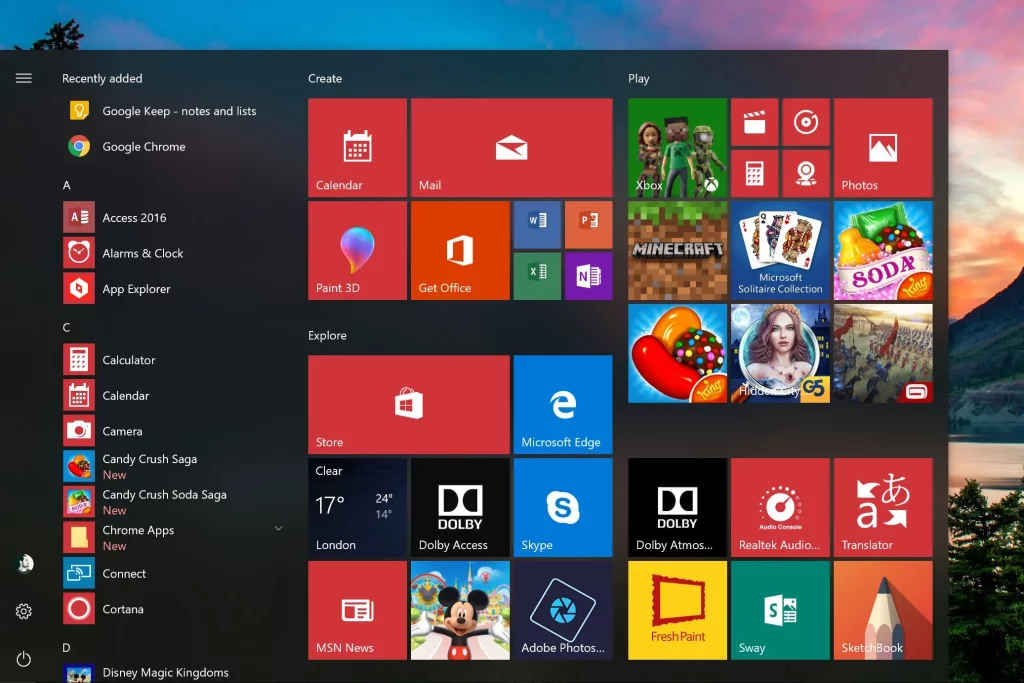1024x683 pixels.
Task: Click the user account avatar
Action: pyautogui.click(x=23, y=563)
